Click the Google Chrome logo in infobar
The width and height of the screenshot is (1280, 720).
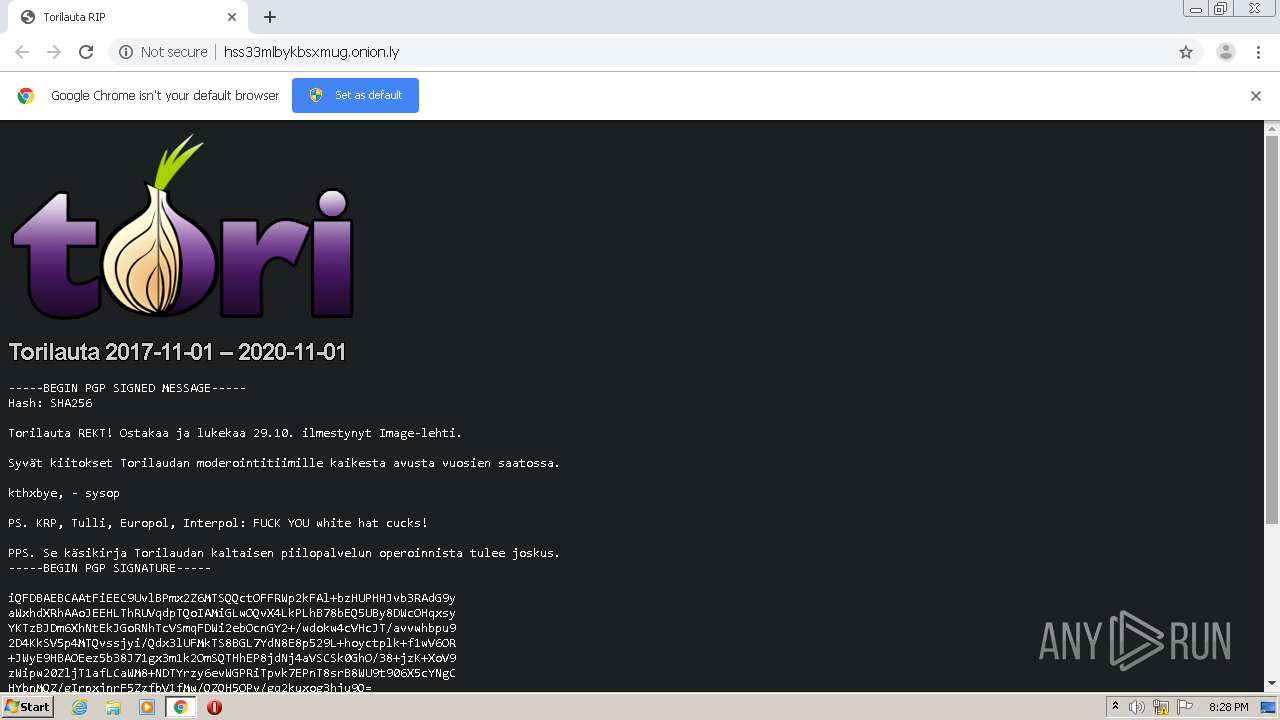(x=26, y=96)
